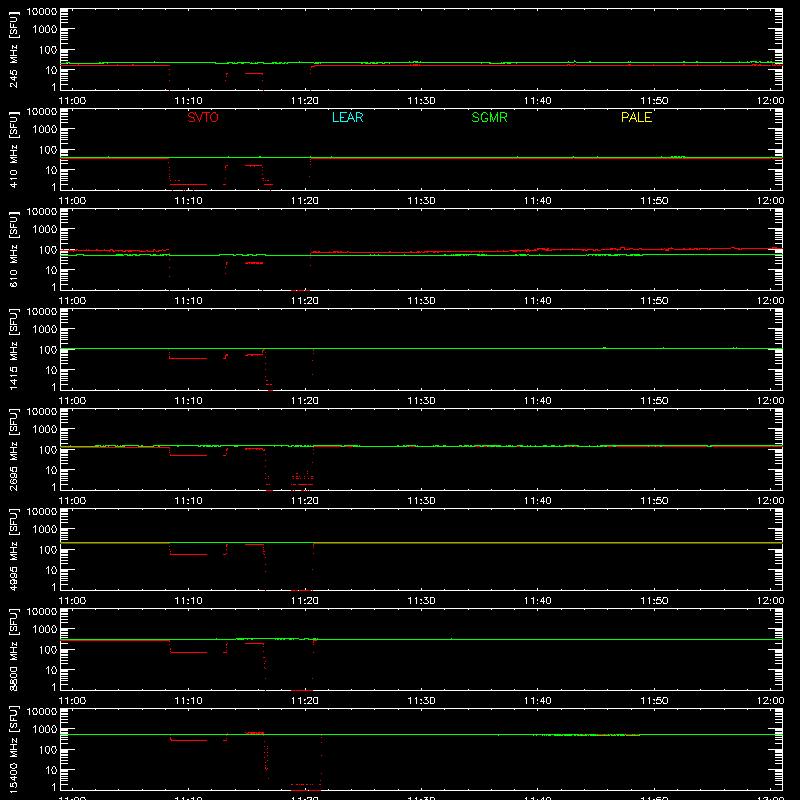The image size is (800, 800).
Task: Click the 11:10 label under the 4995 MHz plot
Action: [189, 601]
